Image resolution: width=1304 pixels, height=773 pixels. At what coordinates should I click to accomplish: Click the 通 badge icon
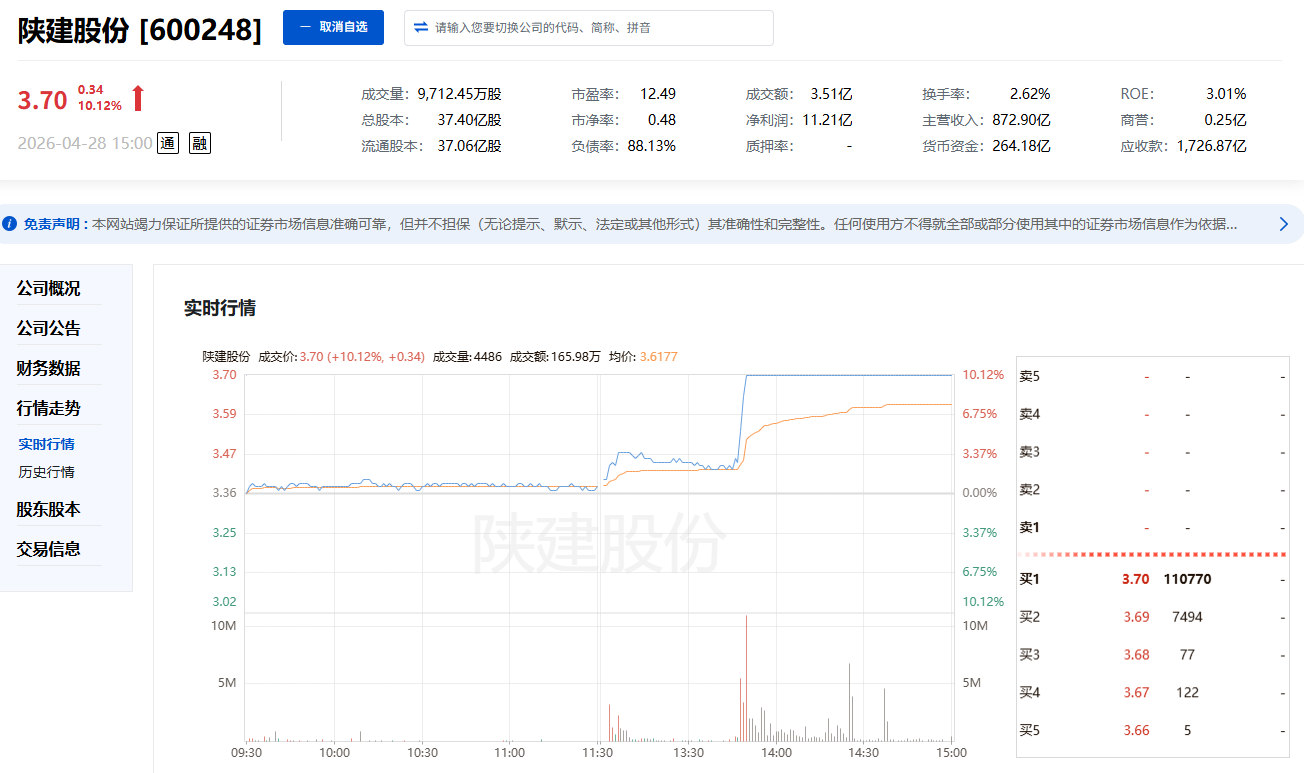click(168, 143)
